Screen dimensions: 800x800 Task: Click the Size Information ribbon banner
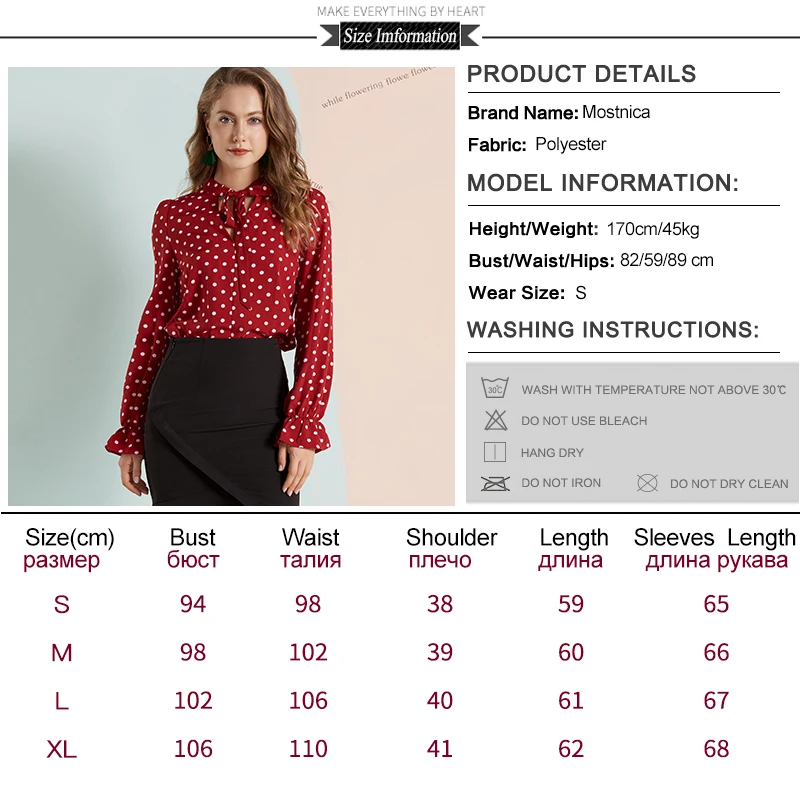(400, 36)
